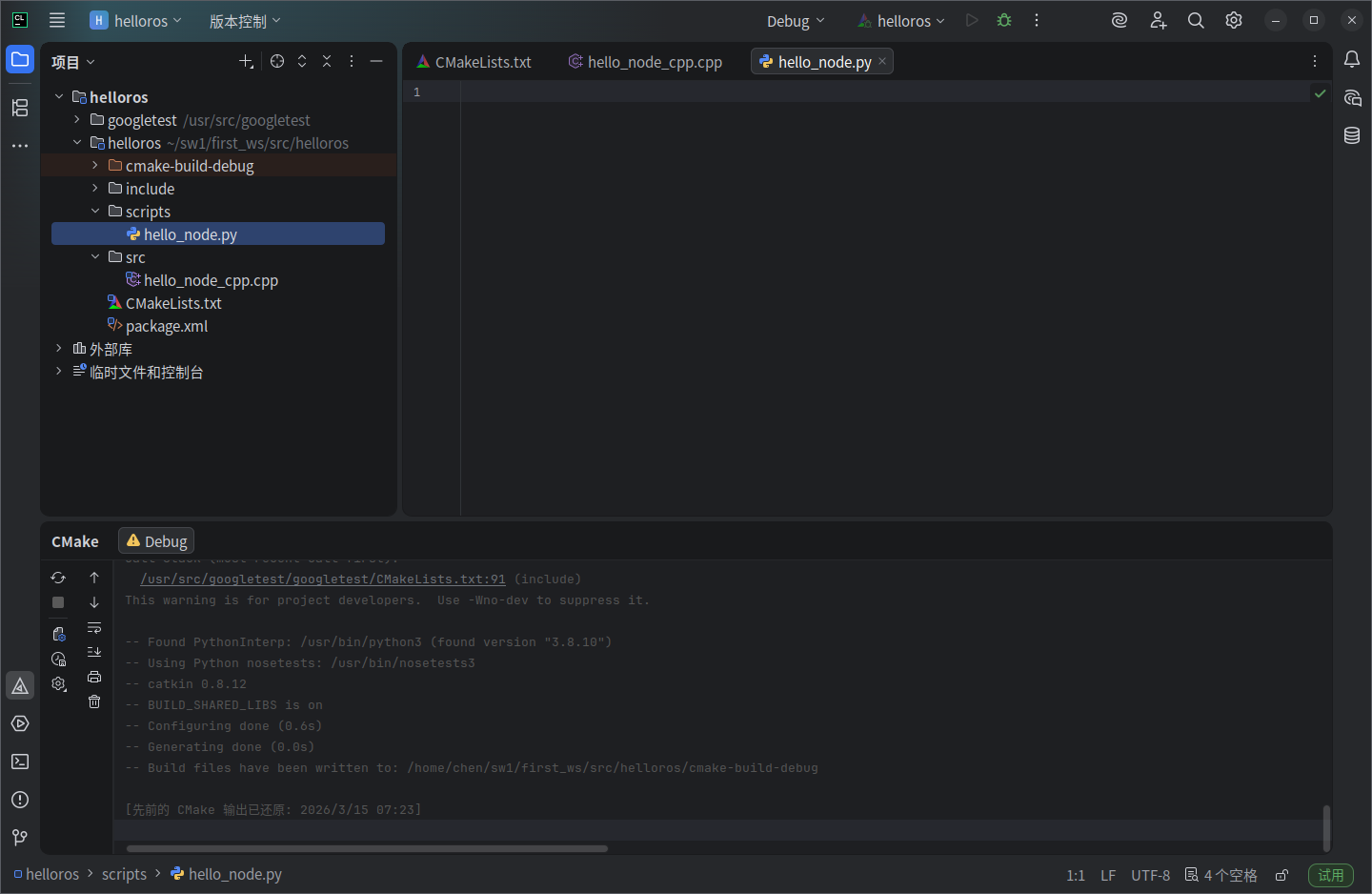Collapse the src folder
The width and height of the screenshot is (1372, 894).
[x=95, y=256]
